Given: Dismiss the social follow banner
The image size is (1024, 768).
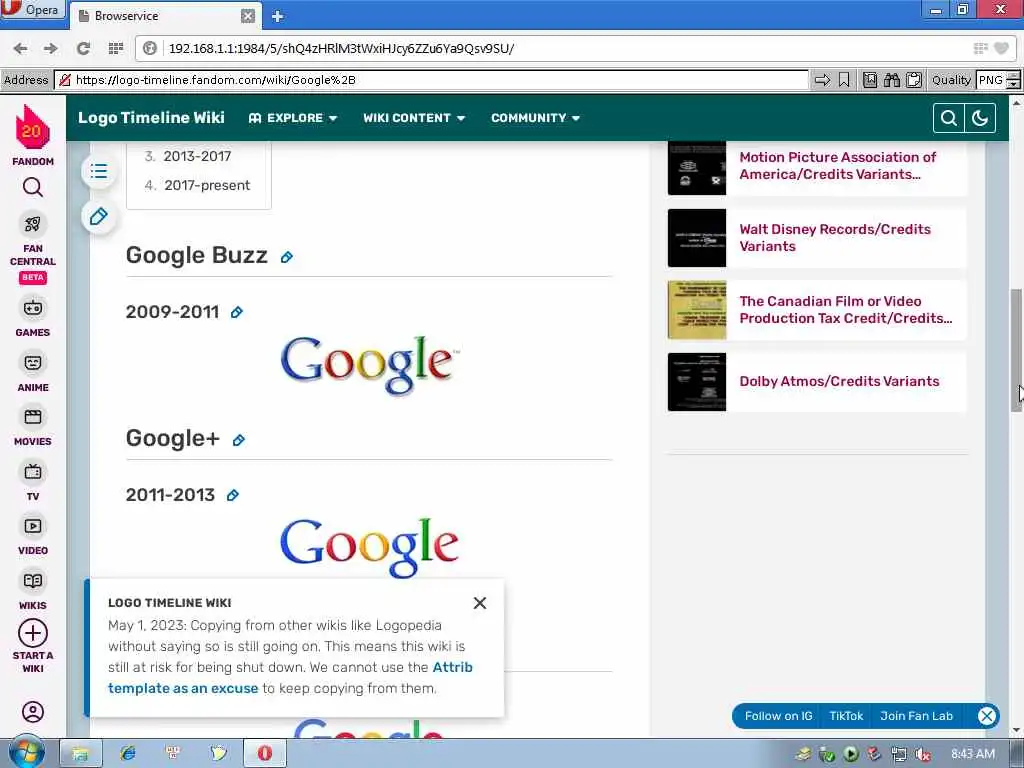Looking at the screenshot, I should pos(987,716).
